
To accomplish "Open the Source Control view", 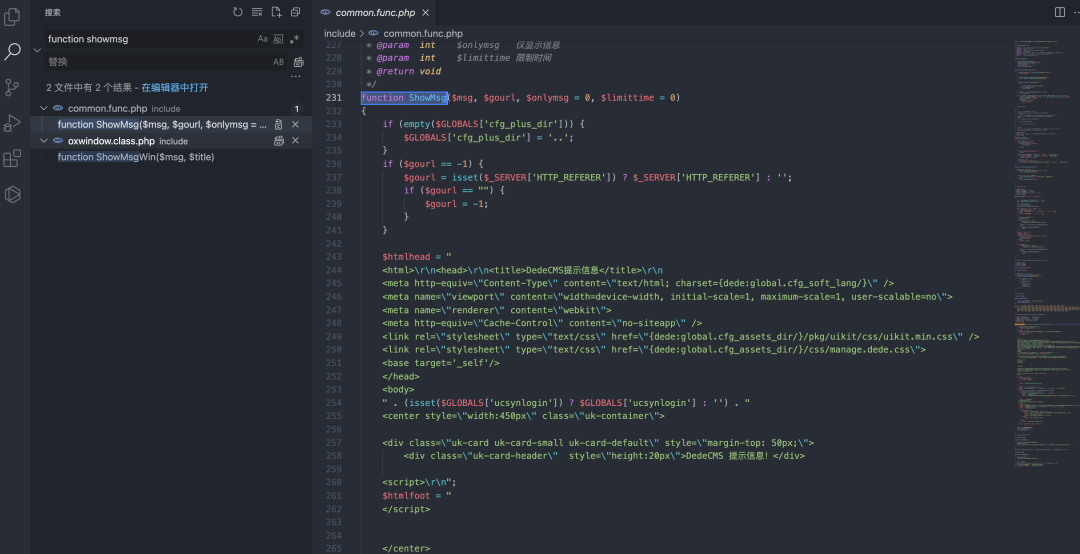I will (12, 87).
